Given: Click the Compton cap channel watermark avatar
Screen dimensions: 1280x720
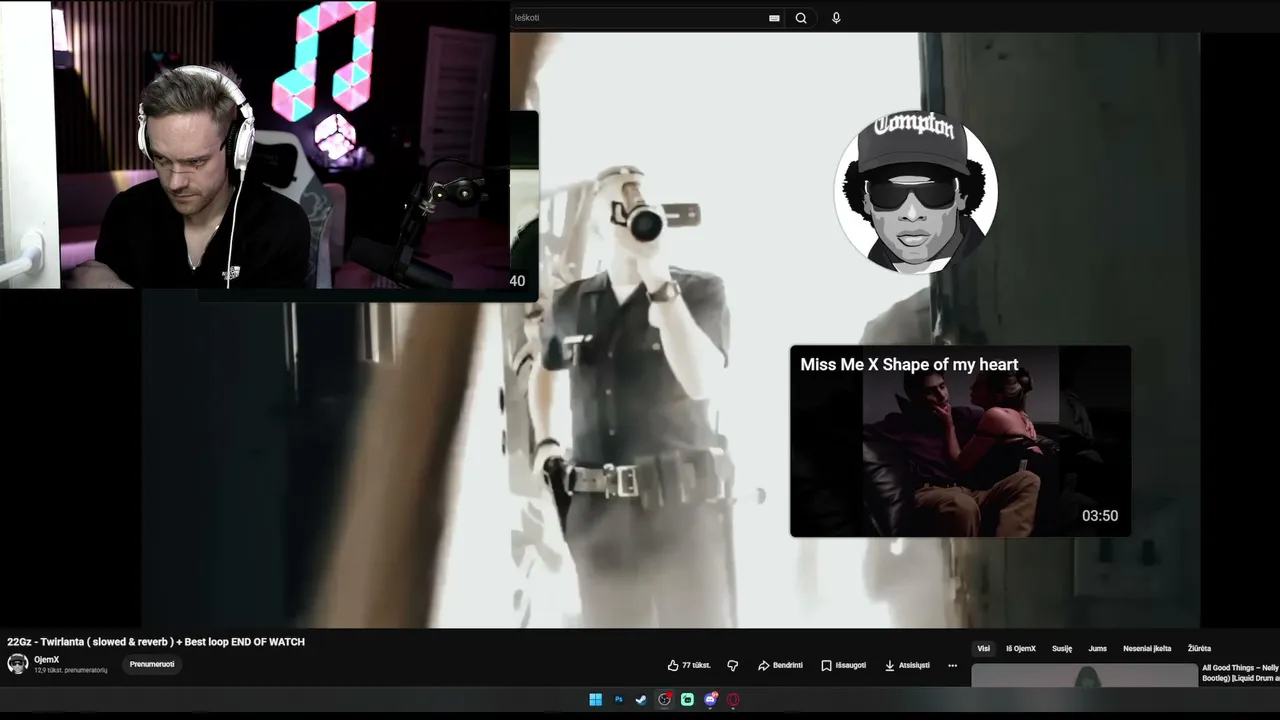Looking at the screenshot, I should [x=915, y=192].
